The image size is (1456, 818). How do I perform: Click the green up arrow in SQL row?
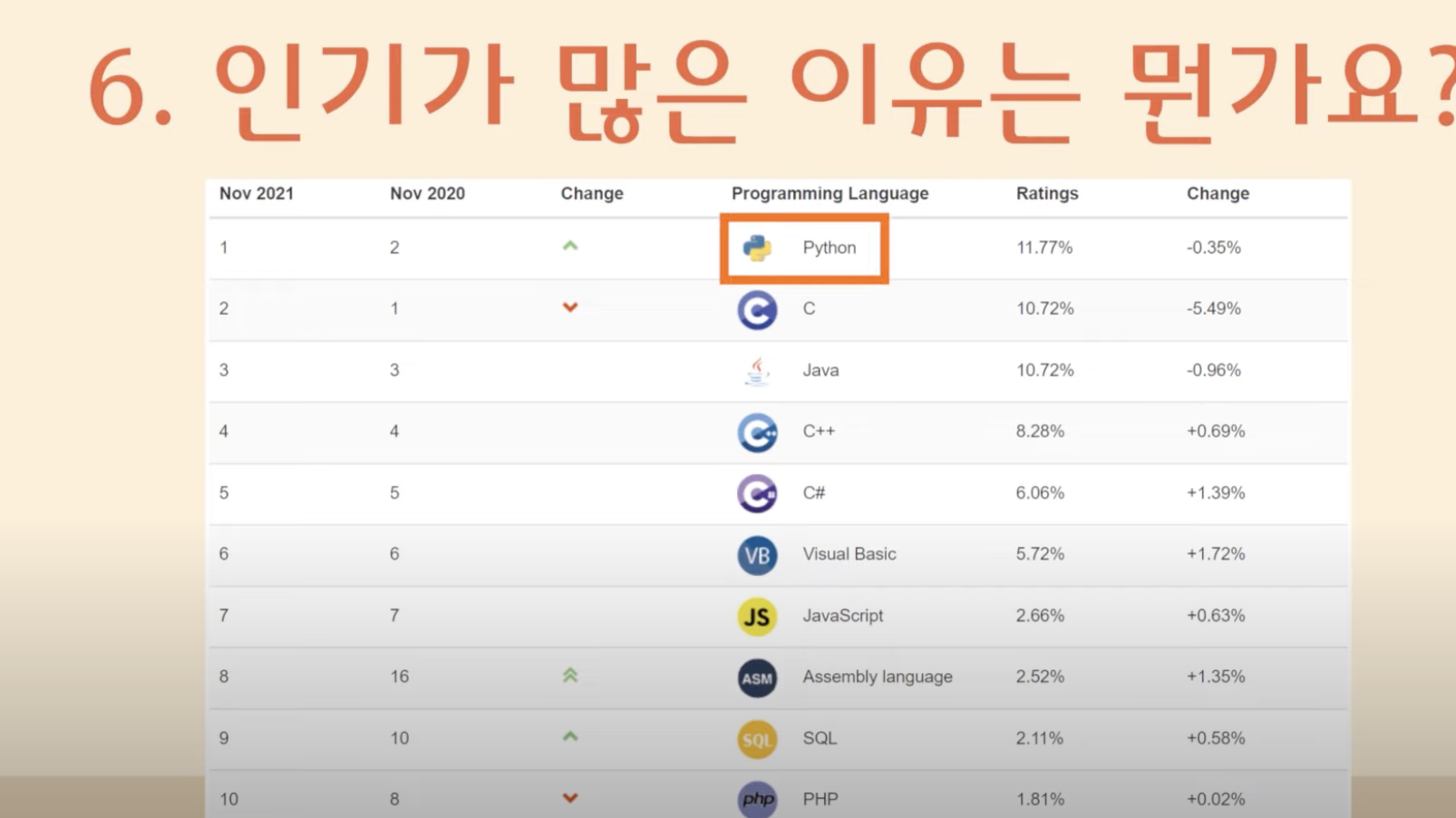pyautogui.click(x=570, y=736)
